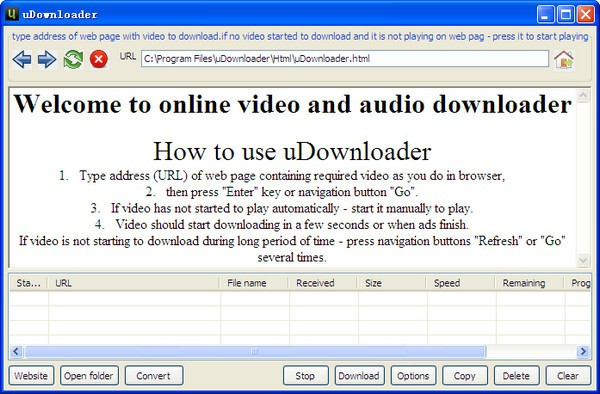Click the web page scroll up arrow
Screen dimensions: 600x394
pyautogui.click(x=583, y=95)
